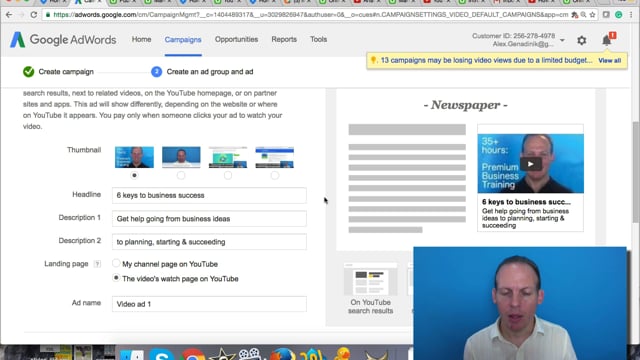This screenshot has width=640, height=360.
Task: Open Skype from the dock
Action: (162, 354)
